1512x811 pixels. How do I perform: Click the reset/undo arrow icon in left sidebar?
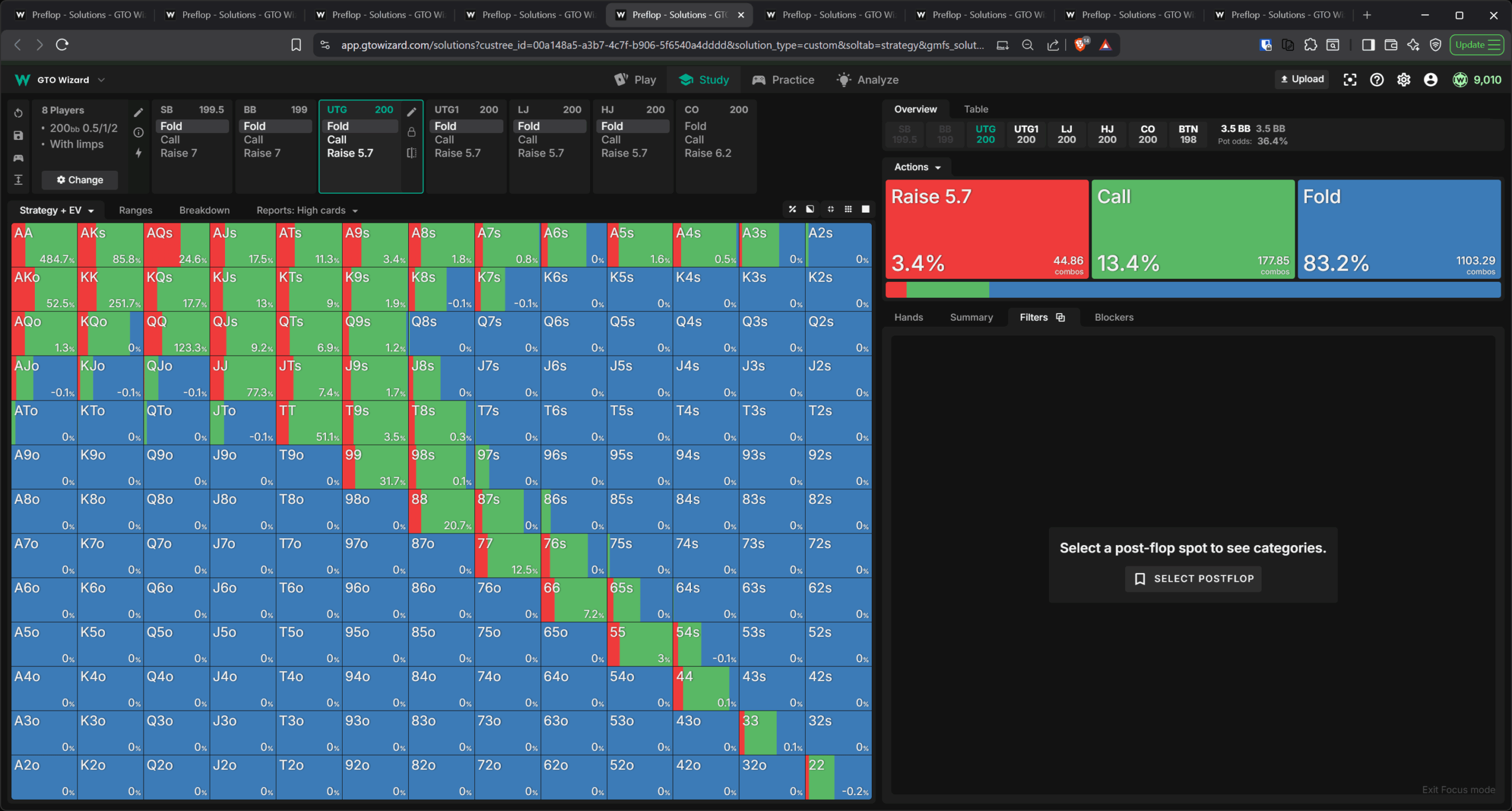point(18,113)
